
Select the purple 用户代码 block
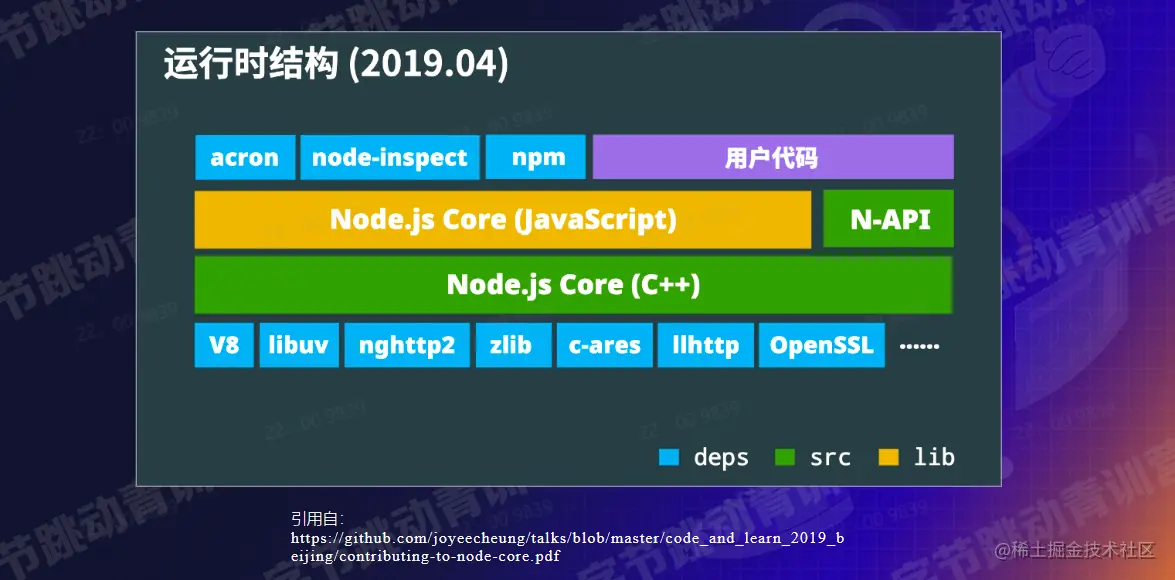point(773,157)
